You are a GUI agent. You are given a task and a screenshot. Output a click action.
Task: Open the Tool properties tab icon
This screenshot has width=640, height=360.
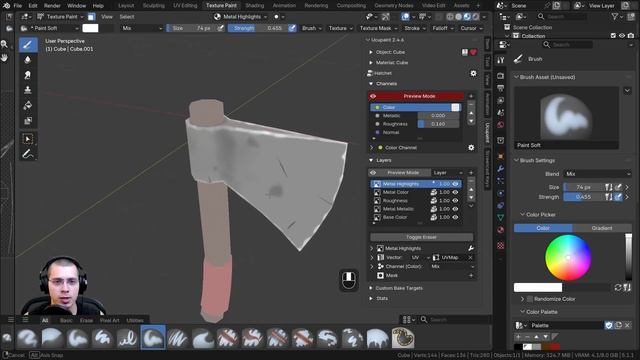tap(501, 60)
